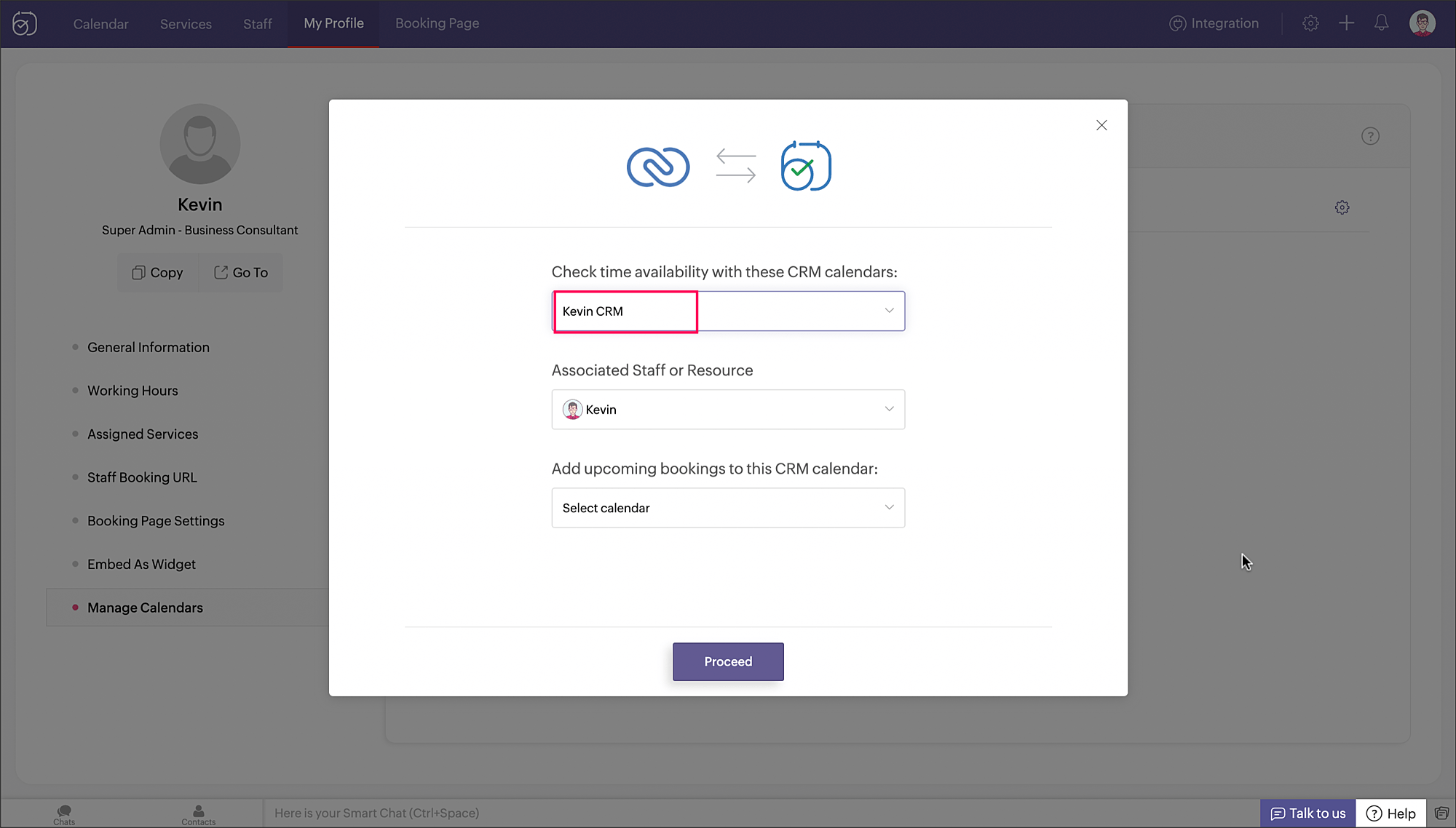Open Chats in bottom bar

[64, 814]
